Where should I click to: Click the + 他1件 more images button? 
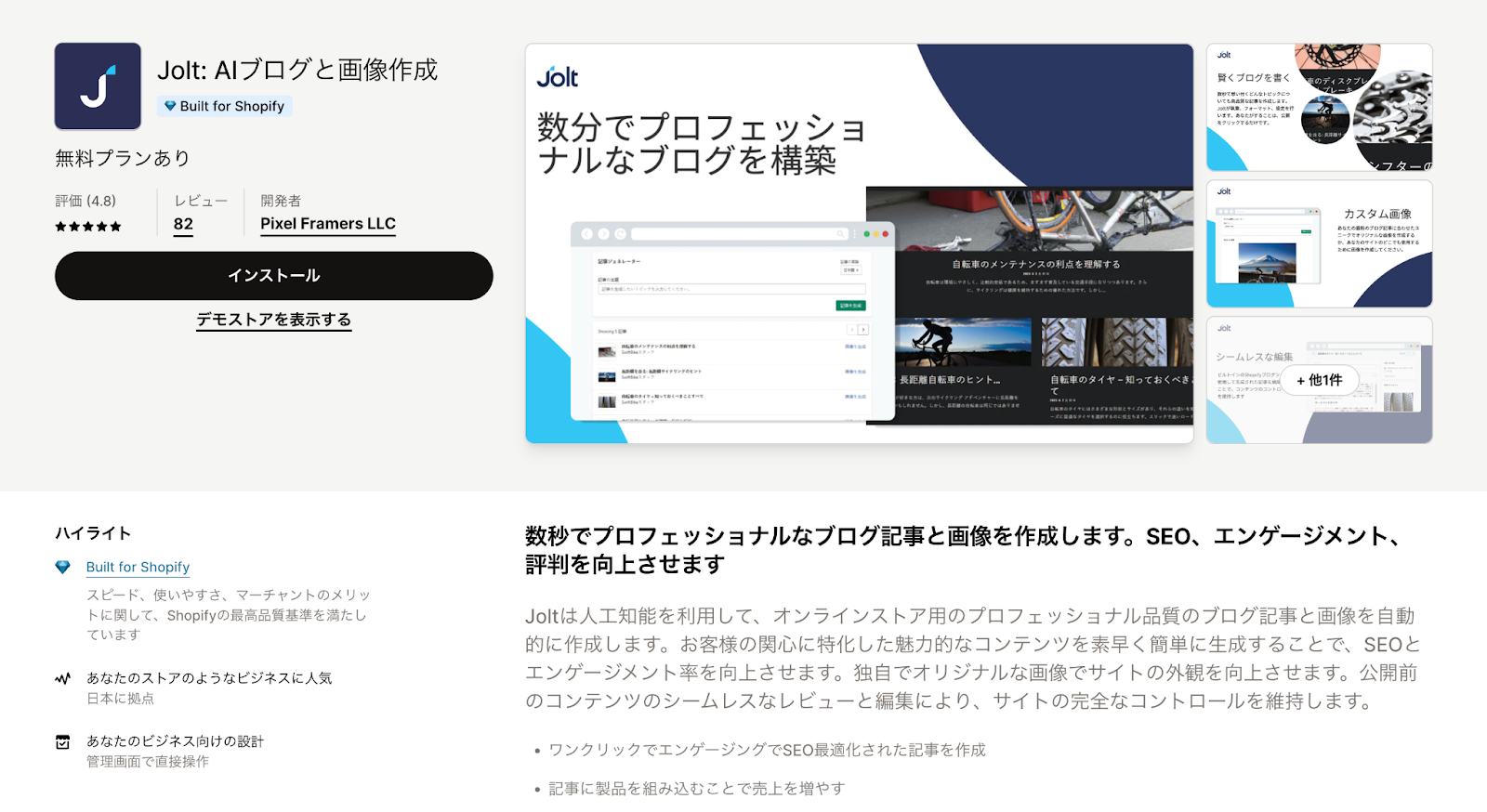(1319, 380)
